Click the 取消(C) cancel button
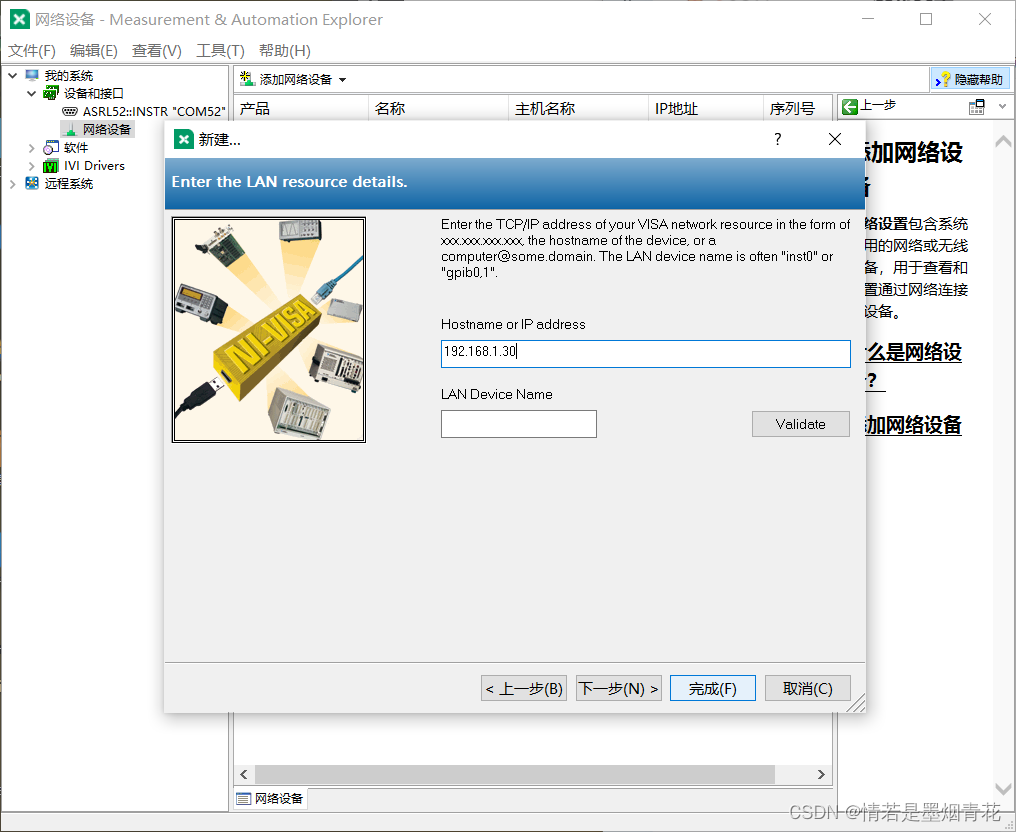This screenshot has width=1016, height=832. (807, 688)
